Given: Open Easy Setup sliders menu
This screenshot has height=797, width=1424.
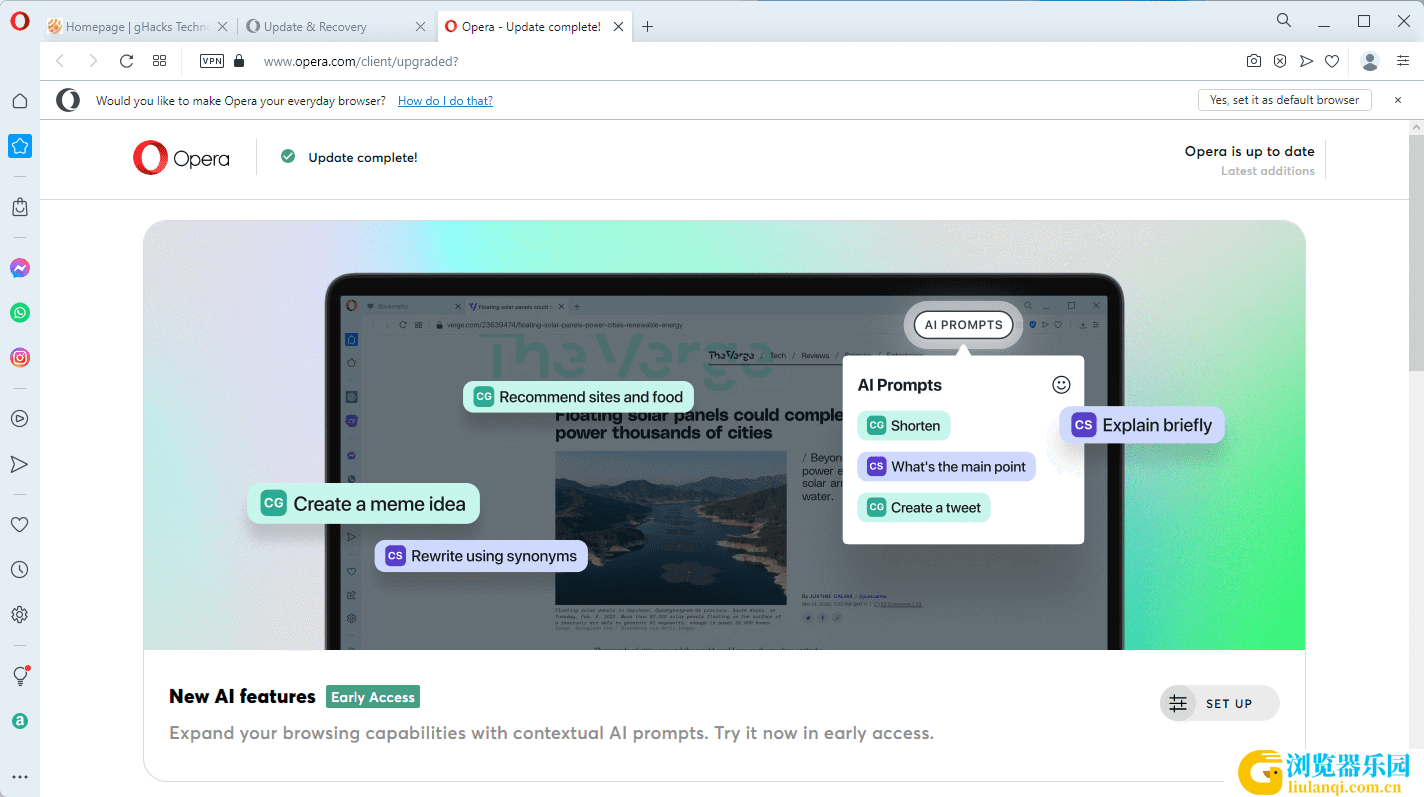Looking at the screenshot, I should click(1402, 61).
